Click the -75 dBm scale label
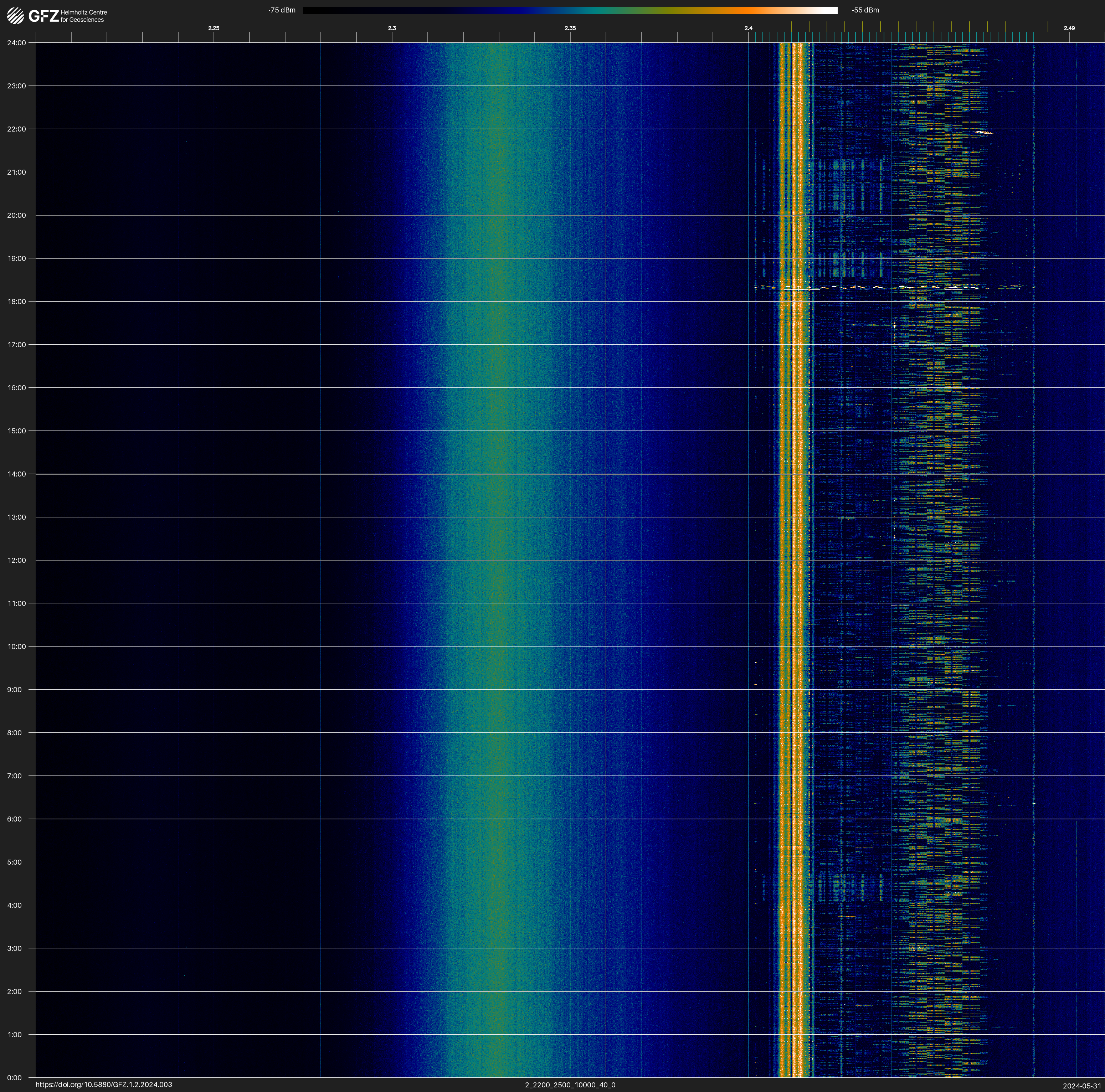The image size is (1105, 1092). point(282,10)
